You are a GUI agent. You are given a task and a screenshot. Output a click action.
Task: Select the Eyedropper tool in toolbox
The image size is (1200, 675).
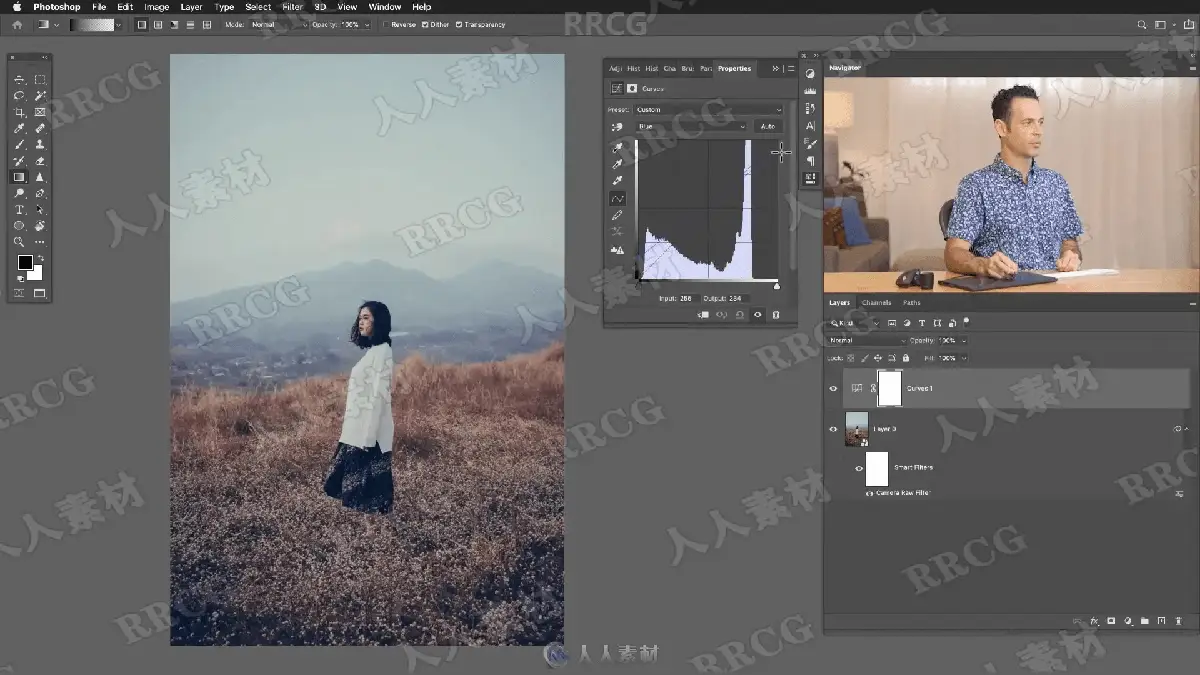19,128
